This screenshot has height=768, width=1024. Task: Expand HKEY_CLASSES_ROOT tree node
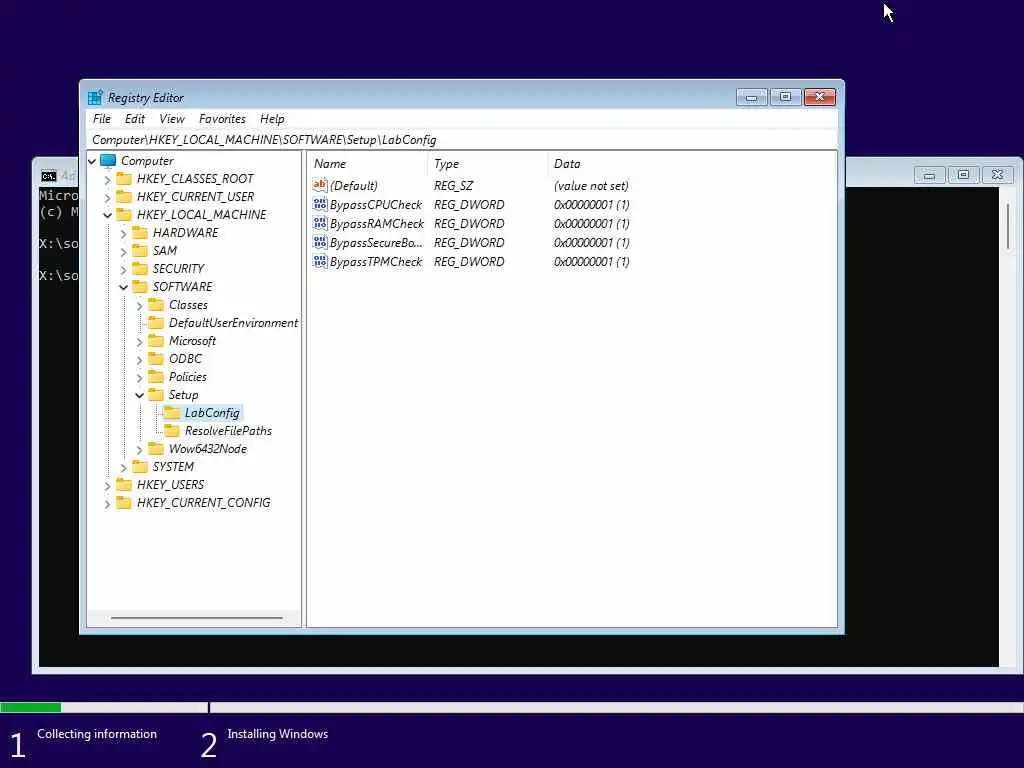tap(108, 179)
